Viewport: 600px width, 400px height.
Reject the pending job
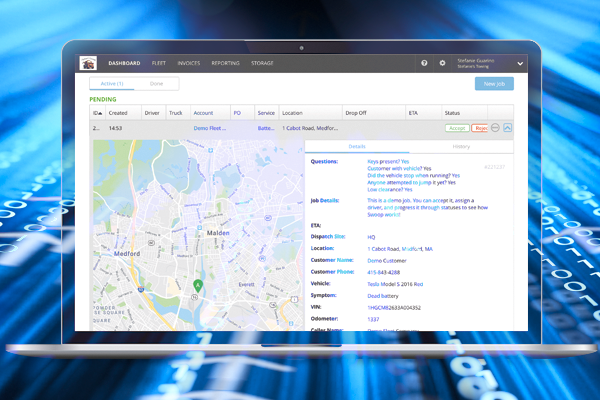tap(480, 128)
